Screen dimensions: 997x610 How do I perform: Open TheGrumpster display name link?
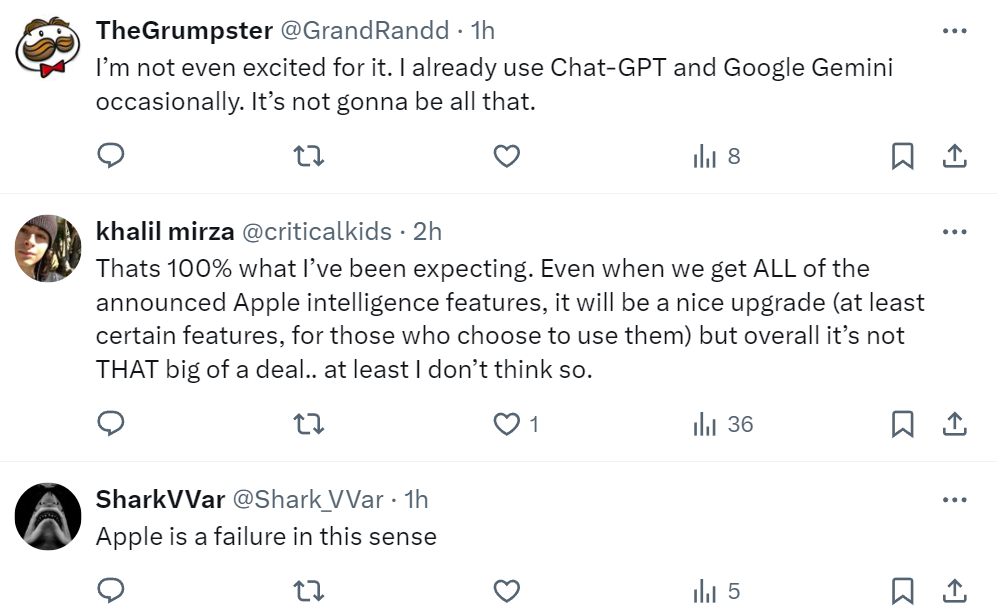[x=184, y=31]
